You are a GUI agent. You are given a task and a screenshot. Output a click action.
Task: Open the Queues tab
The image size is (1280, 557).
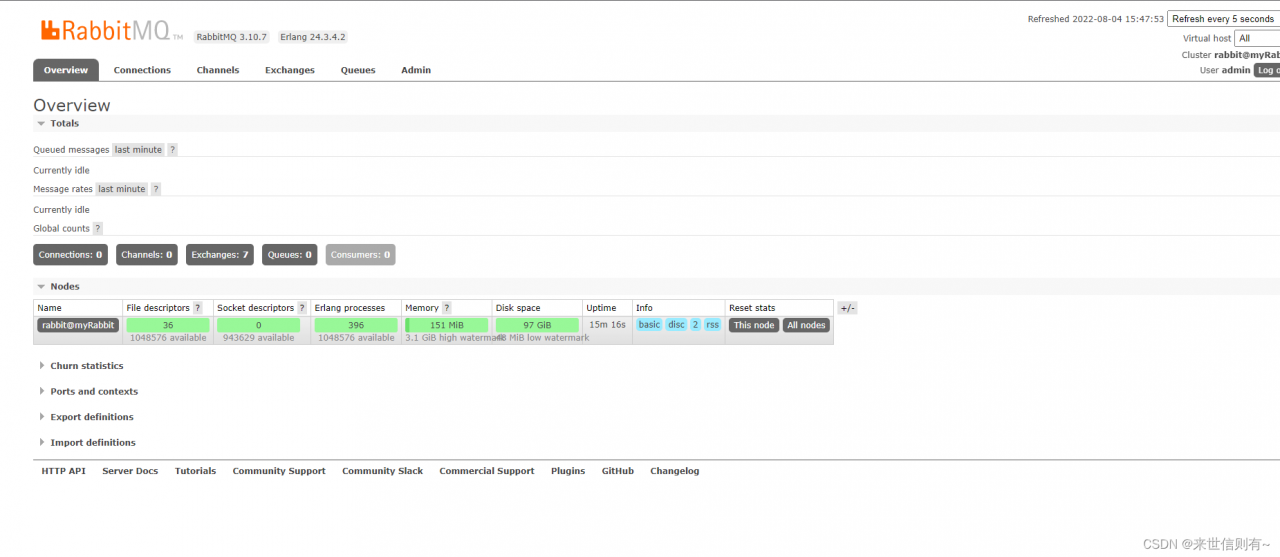point(358,70)
